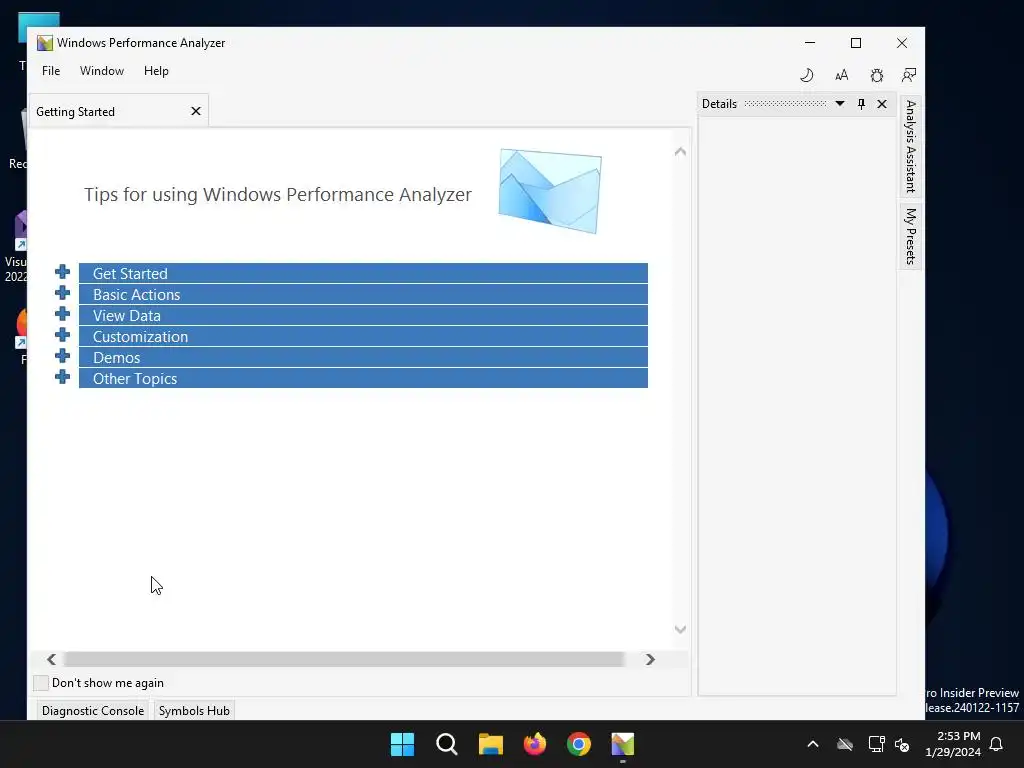The image size is (1024, 768).
Task: Expand the Get Started plus icon
Action: click(x=63, y=272)
